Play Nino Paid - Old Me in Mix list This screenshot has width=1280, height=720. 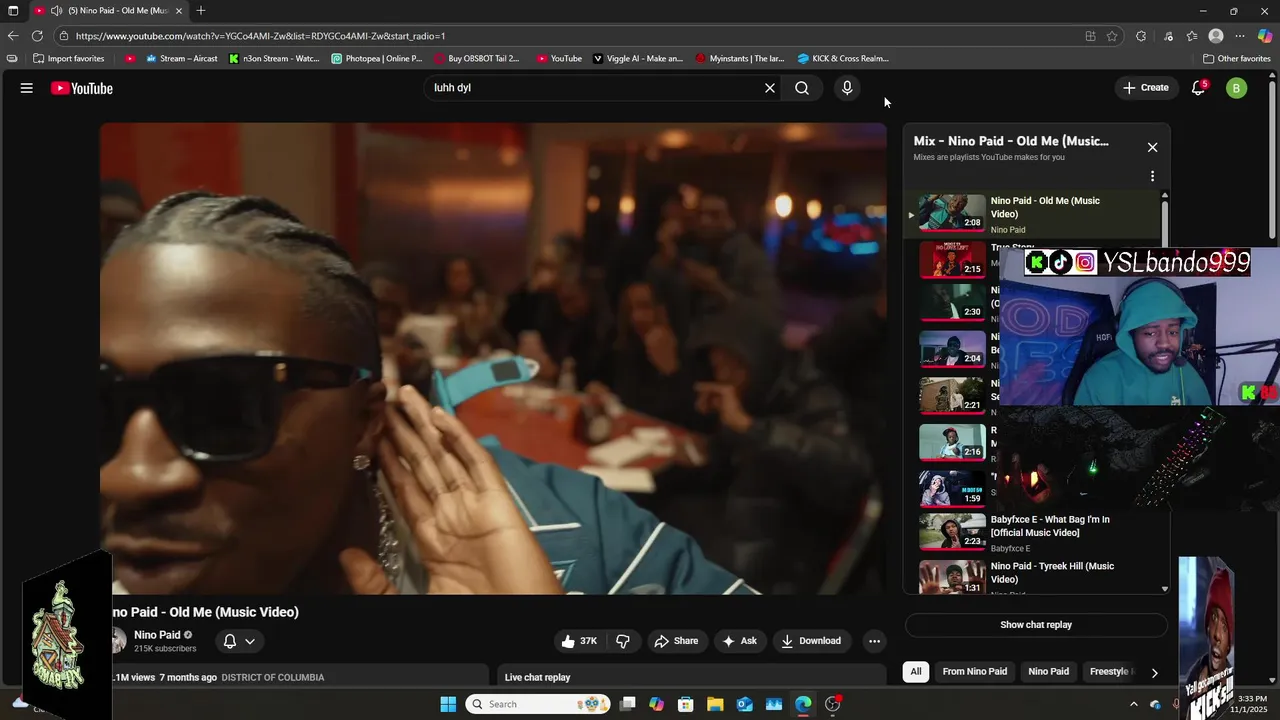(1035, 214)
